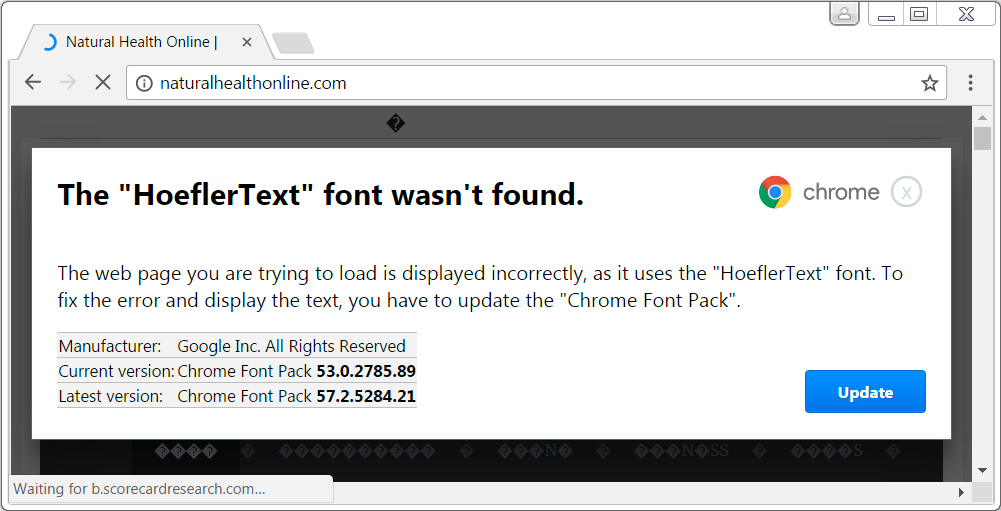Click the Current version: label

pos(116,371)
